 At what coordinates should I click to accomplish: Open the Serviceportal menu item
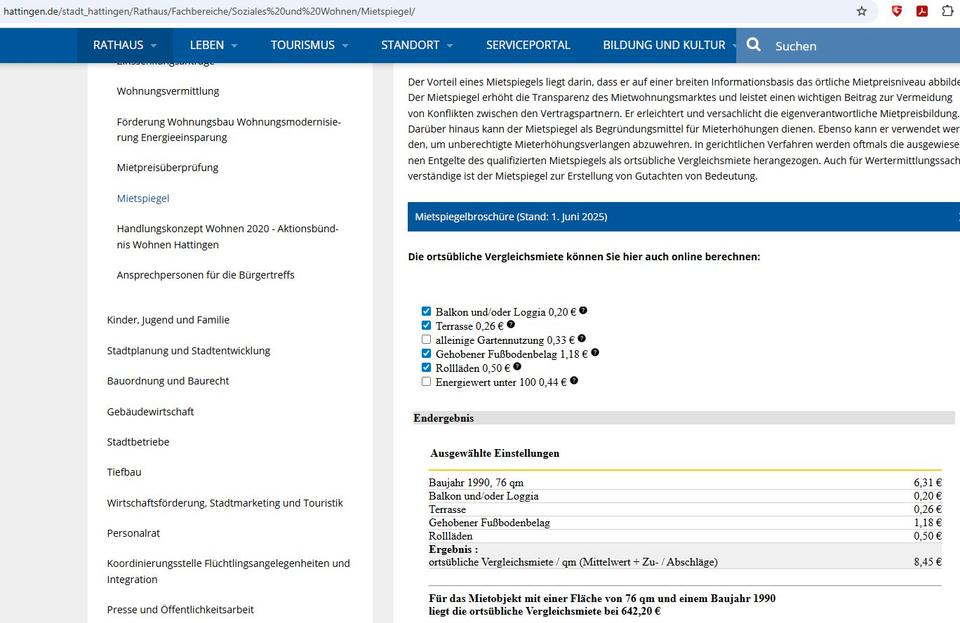click(528, 45)
